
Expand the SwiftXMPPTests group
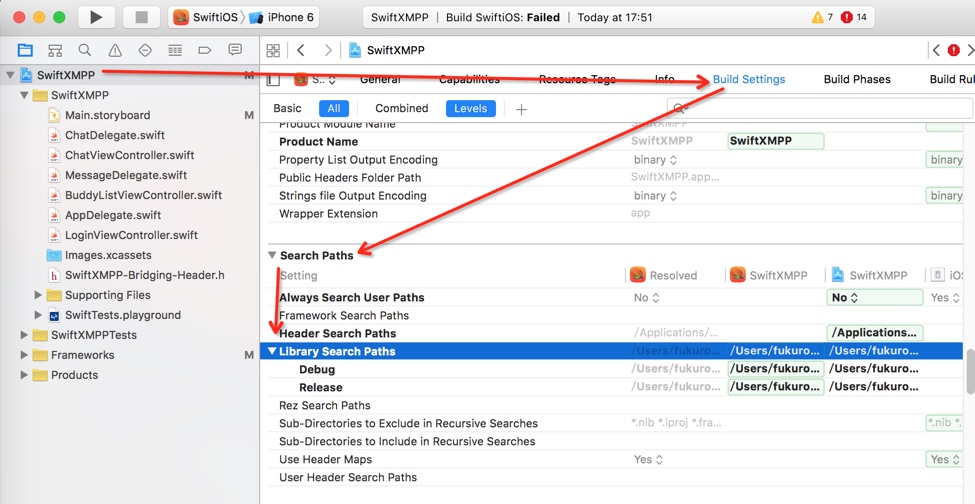pos(24,335)
